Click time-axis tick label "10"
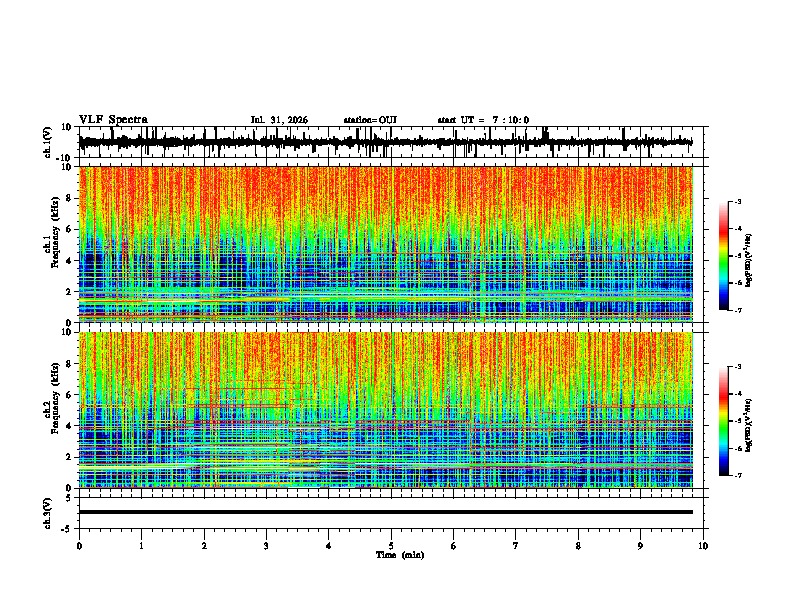The image size is (792, 612). point(703,546)
